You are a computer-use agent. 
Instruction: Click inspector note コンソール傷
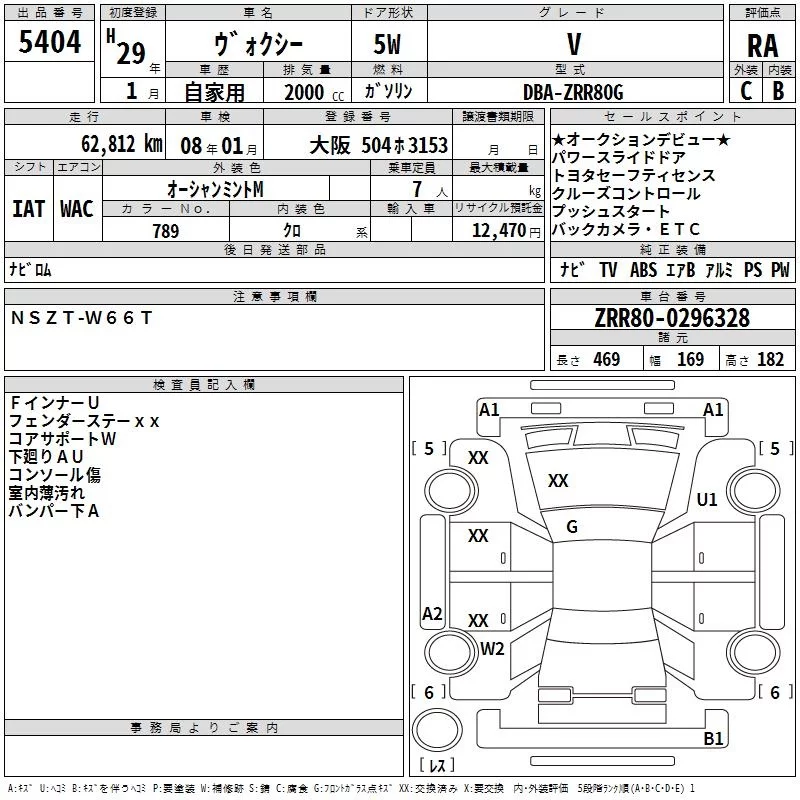point(55,474)
